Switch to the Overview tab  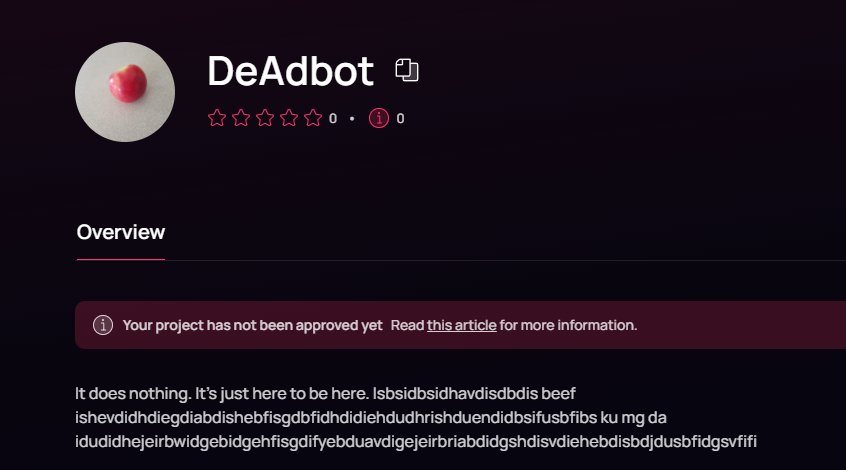point(121,232)
